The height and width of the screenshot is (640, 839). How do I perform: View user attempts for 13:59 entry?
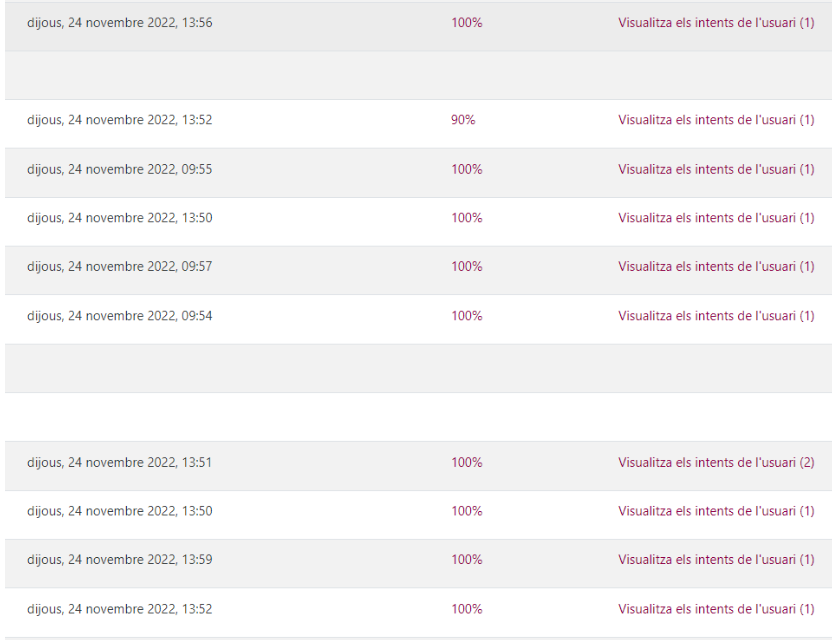coord(716,560)
